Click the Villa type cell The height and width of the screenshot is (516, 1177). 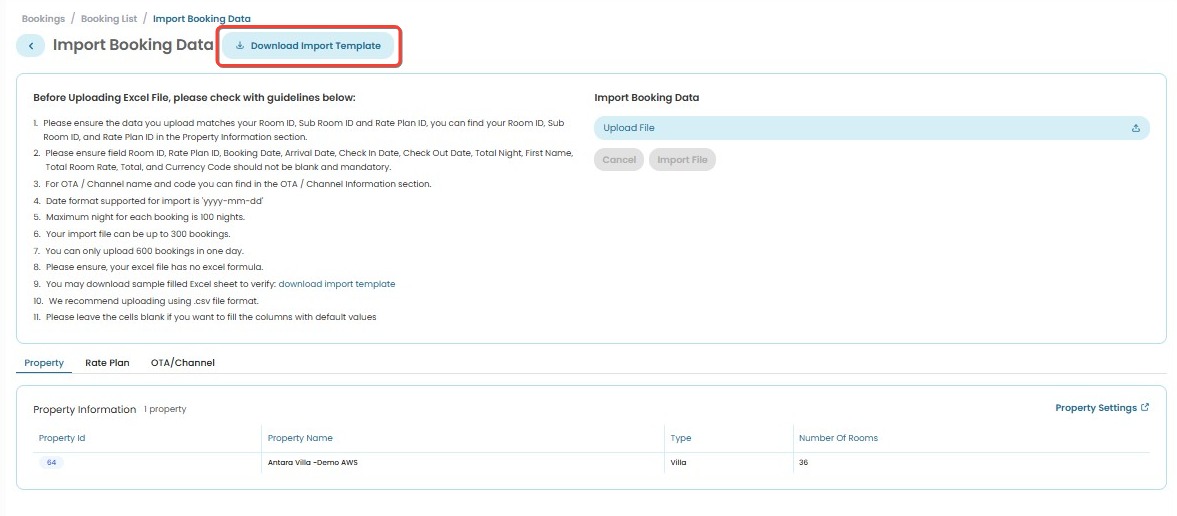[679, 463]
